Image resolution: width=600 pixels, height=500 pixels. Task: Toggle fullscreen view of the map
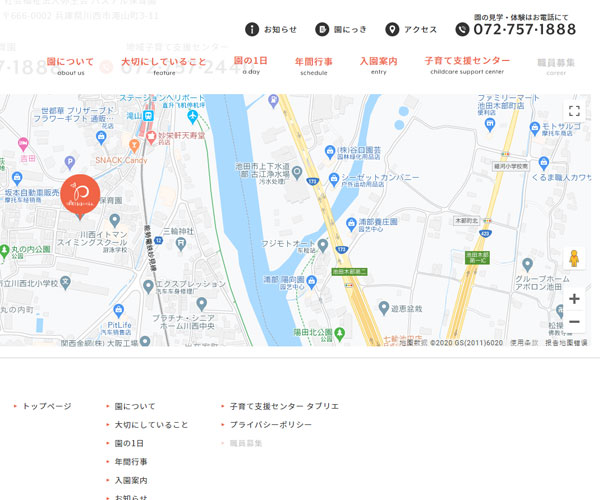(x=574, y=111)
